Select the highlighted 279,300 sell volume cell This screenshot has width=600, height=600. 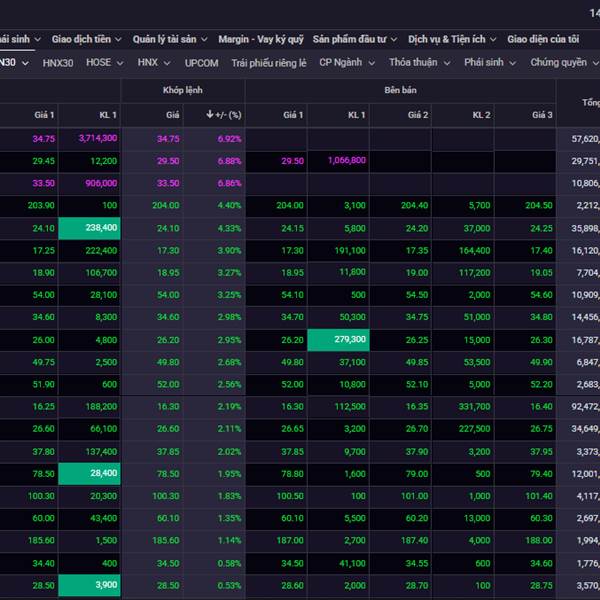coord(337,340)
